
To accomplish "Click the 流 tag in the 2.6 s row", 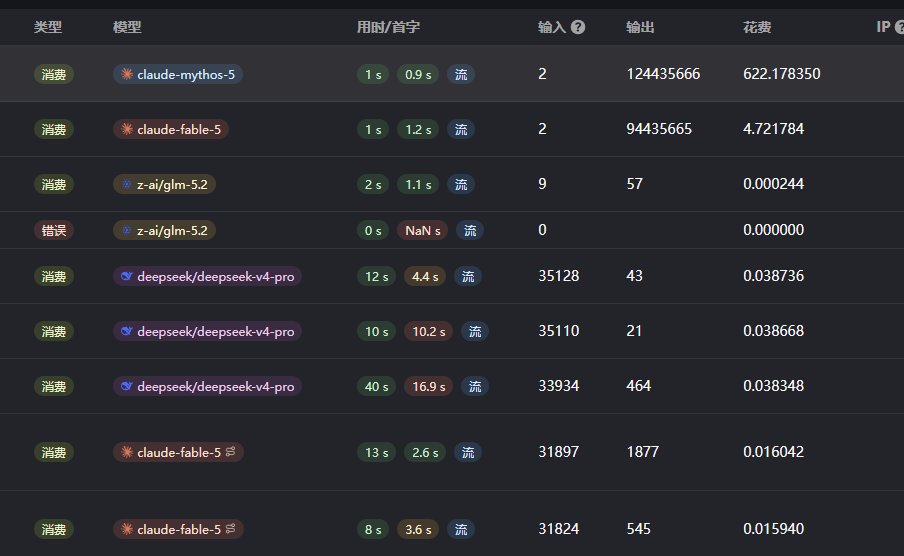I will (468, 452).
